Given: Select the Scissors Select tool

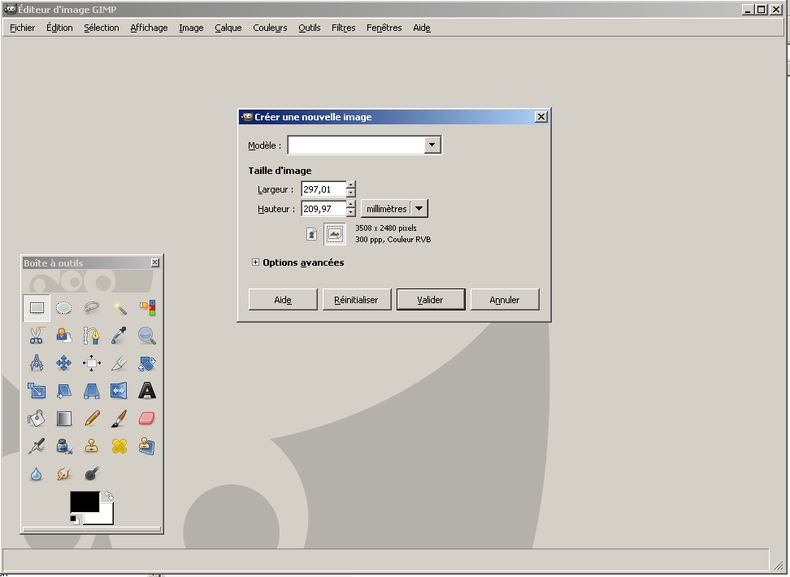Looking at the screenshot, I should (x=37, y=336).
